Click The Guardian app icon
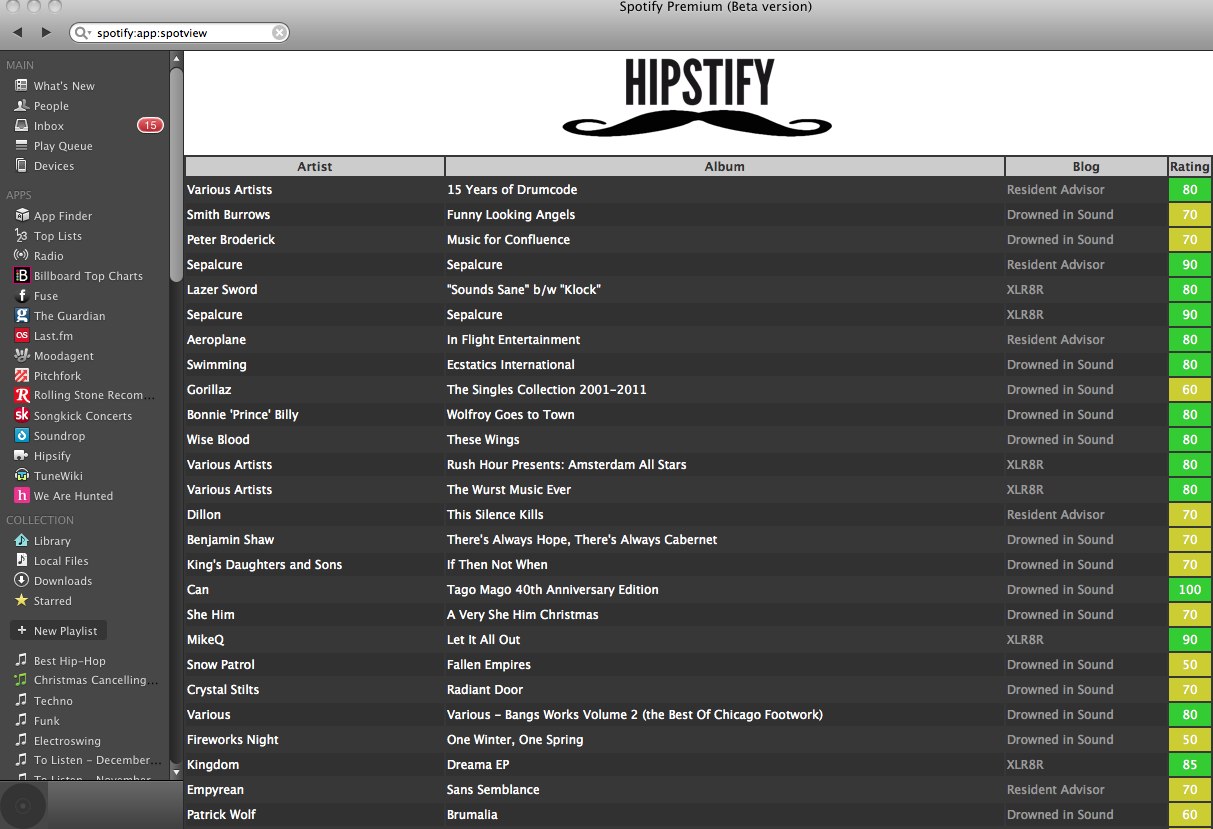This screenshot has height=829, width=1213. (22, 316)
